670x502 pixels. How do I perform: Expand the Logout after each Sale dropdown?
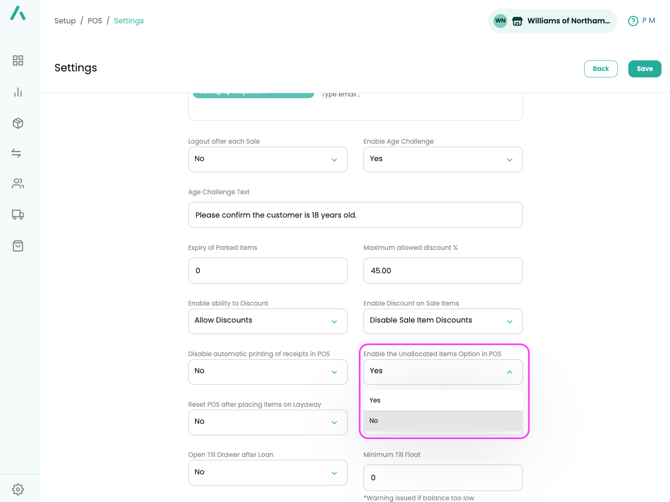pos(267,159)
